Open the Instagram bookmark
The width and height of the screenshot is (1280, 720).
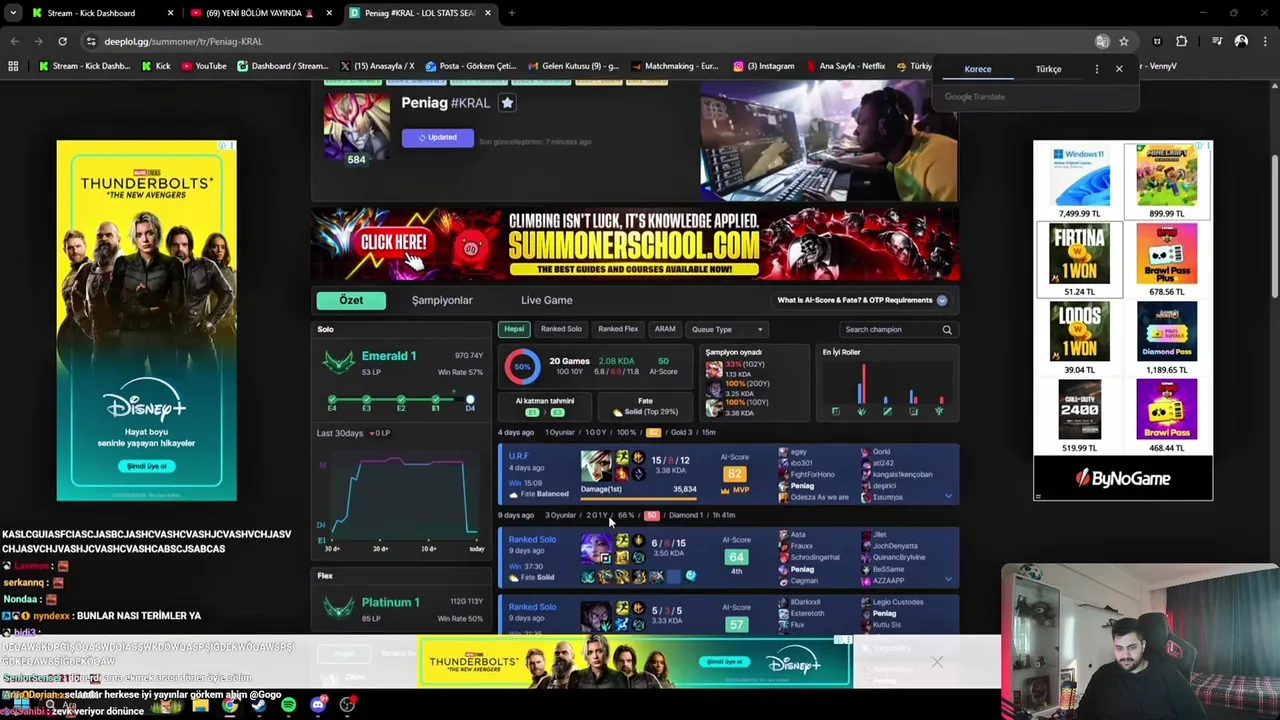(x=763, y=66)
